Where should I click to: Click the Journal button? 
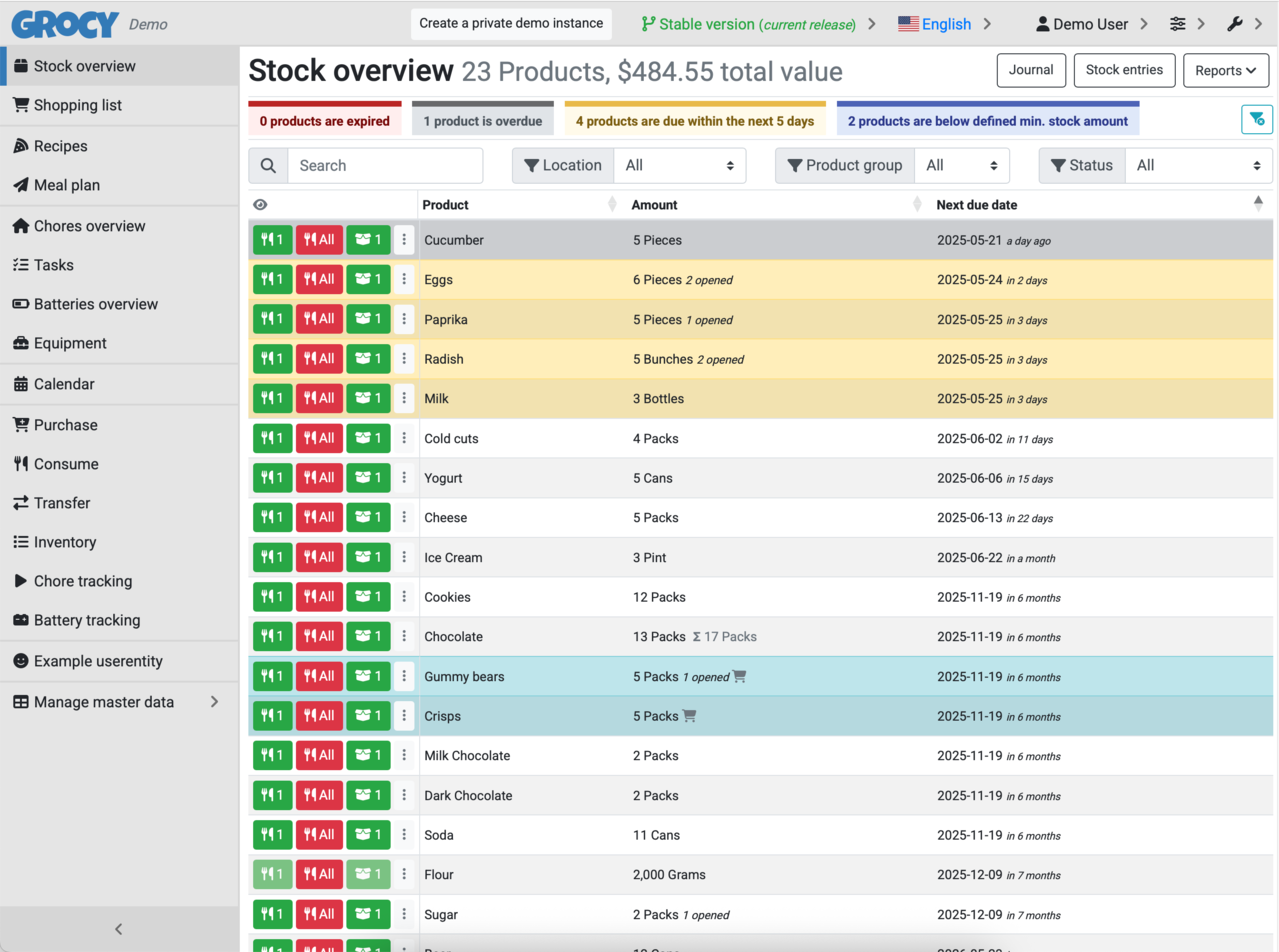pyautogui.click(x=1030, y=70)
